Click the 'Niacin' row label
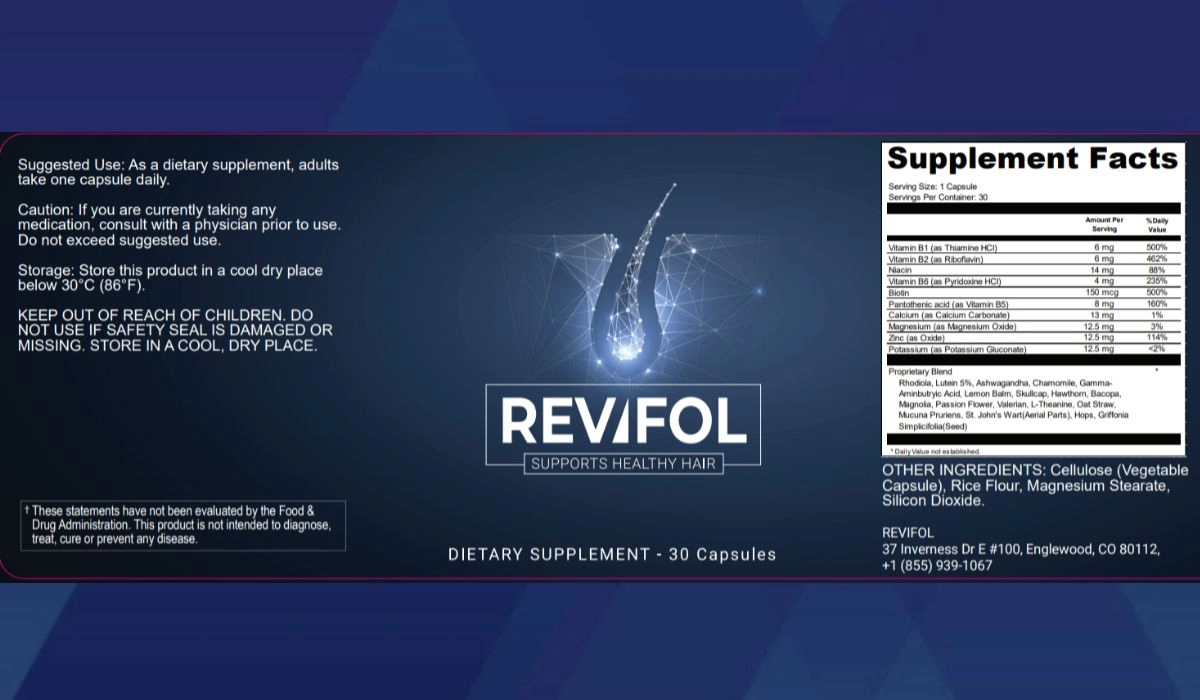Viewport: 1200px width, 700px height. tap(899, 270)
